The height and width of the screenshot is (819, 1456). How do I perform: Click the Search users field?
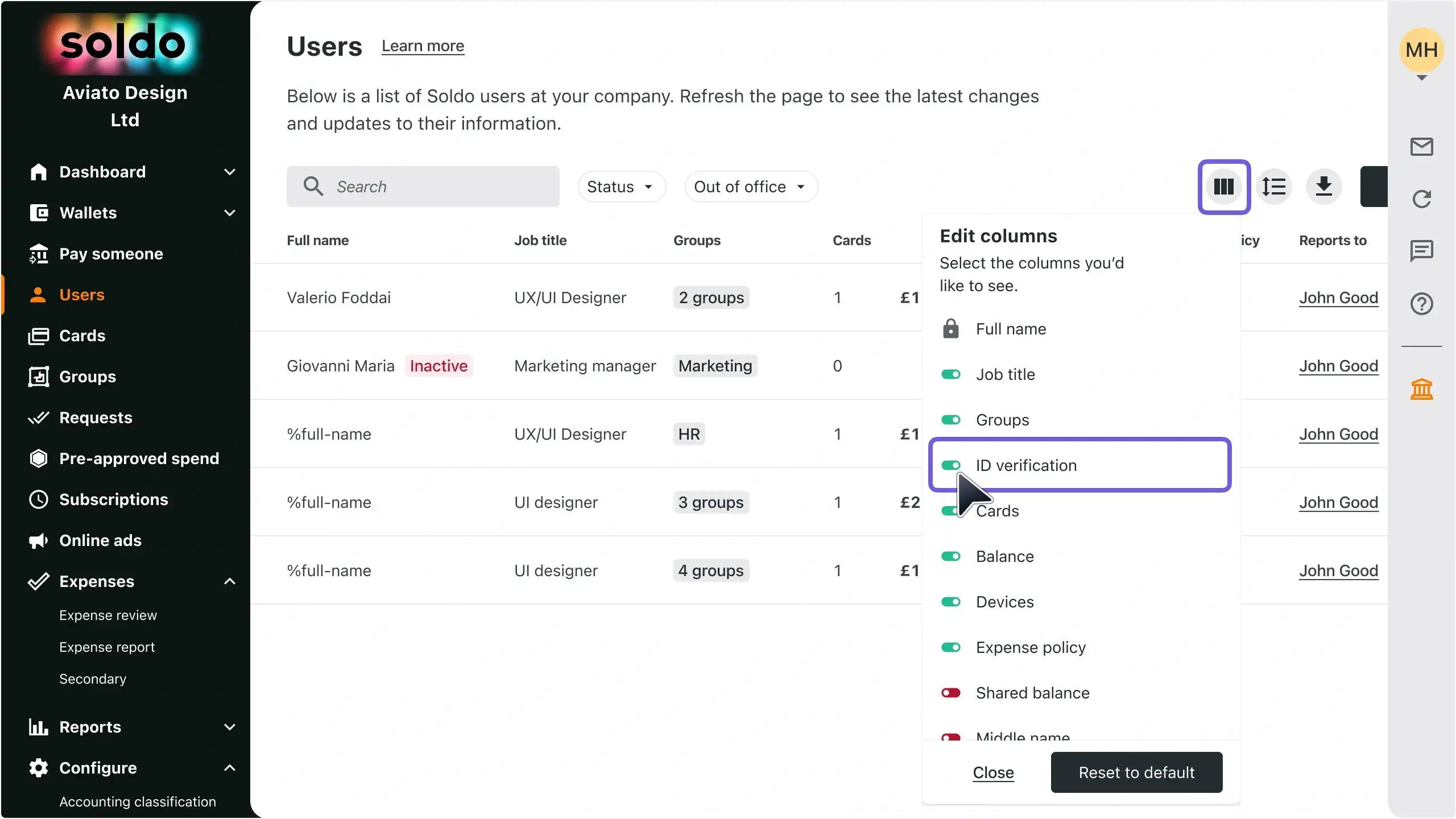pyautogui.click(x=423, y=187)
